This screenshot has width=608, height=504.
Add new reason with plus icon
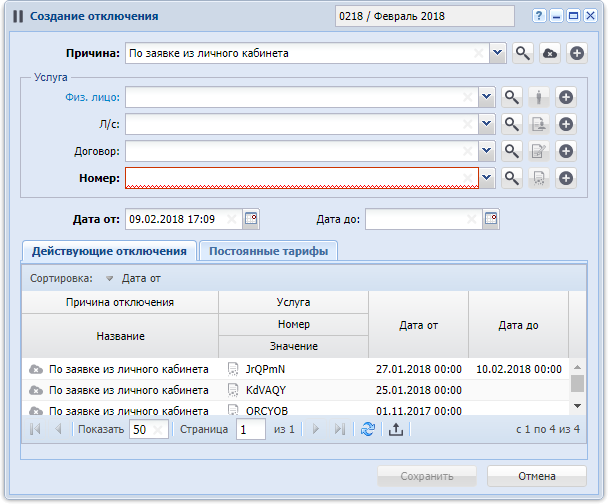(577, 53)
